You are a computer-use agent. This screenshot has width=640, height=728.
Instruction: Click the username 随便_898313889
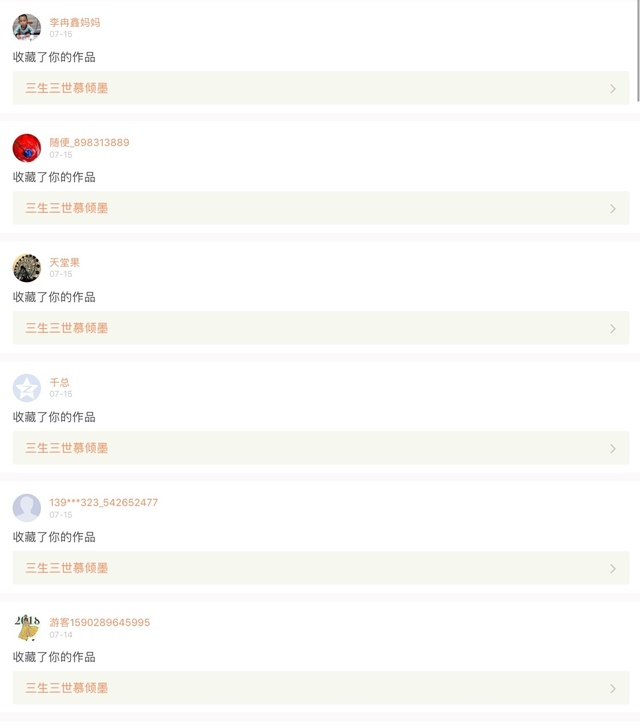[89, 142]
